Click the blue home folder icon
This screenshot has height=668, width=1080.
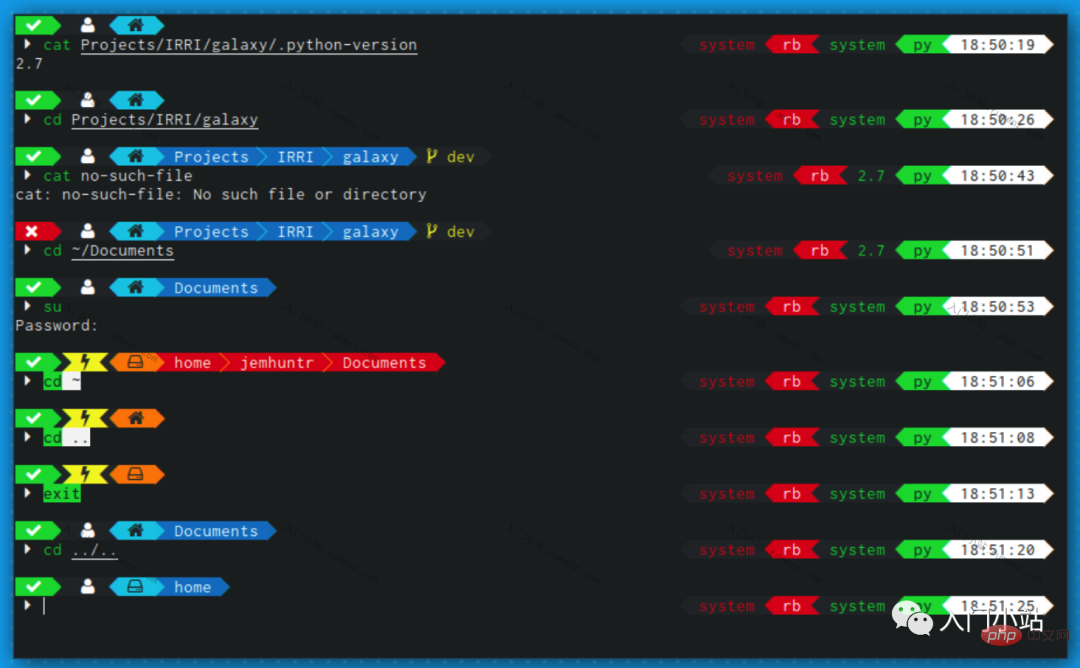[x=136, y=24]
